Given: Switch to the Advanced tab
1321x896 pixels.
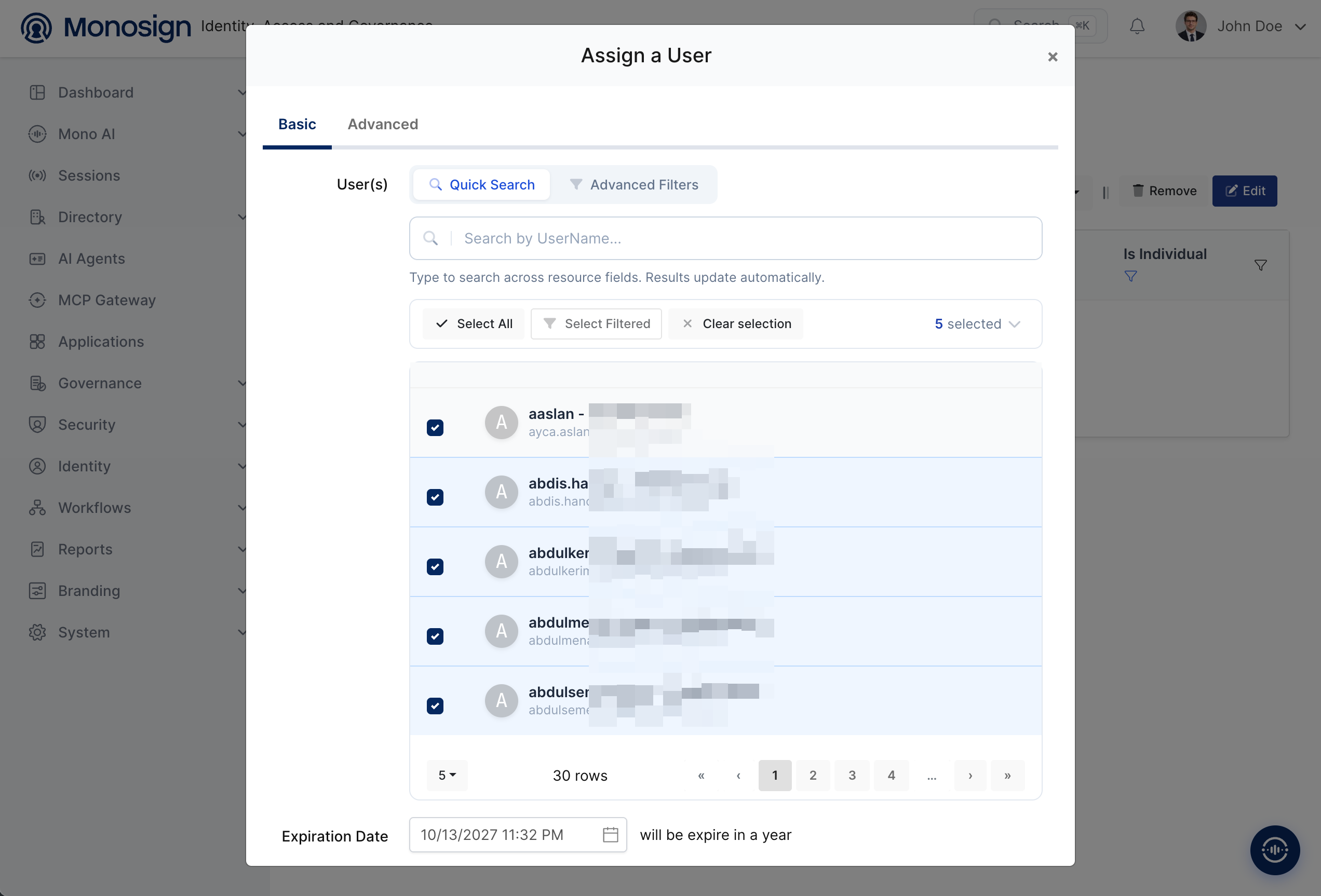Looking at the screenshot, I should click(x=383, y=124).
